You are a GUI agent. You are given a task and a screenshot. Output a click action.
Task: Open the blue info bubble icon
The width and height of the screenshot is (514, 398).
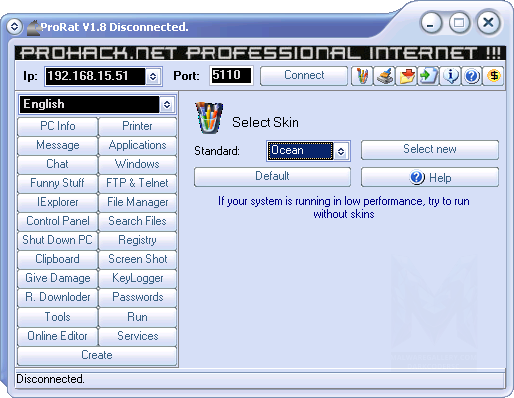click(x=450, y=76)
